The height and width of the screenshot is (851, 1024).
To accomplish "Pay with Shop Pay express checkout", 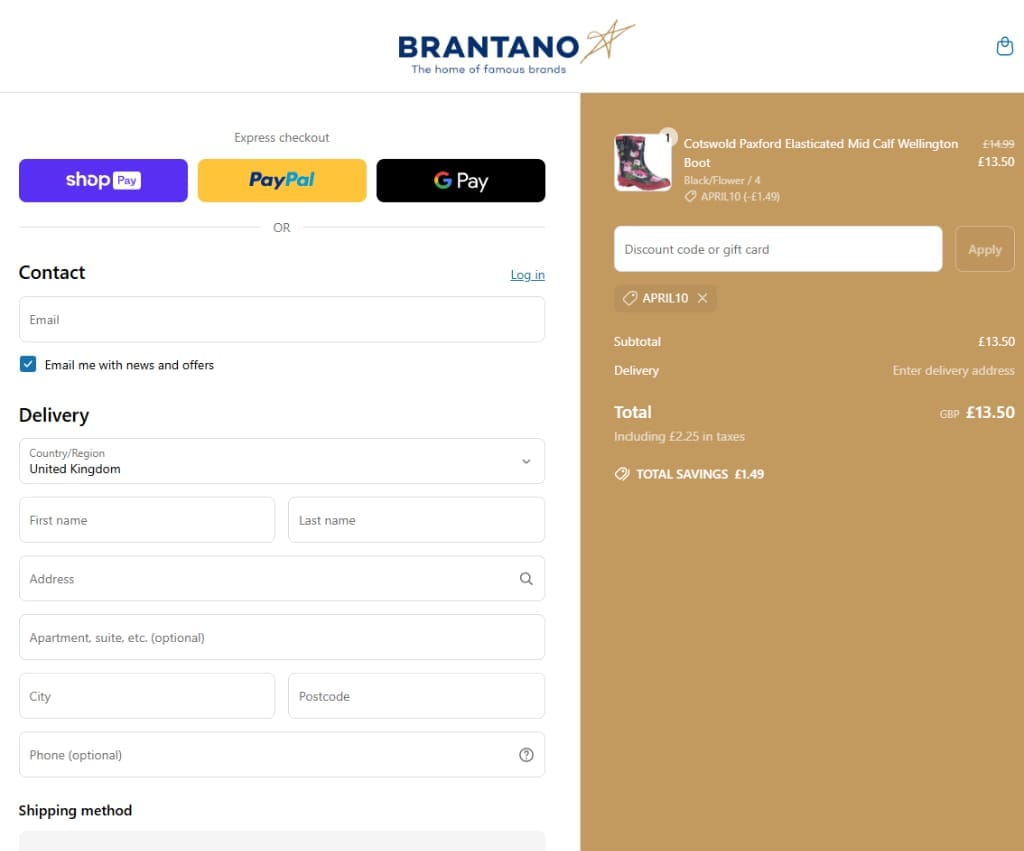I will point(103,180).
